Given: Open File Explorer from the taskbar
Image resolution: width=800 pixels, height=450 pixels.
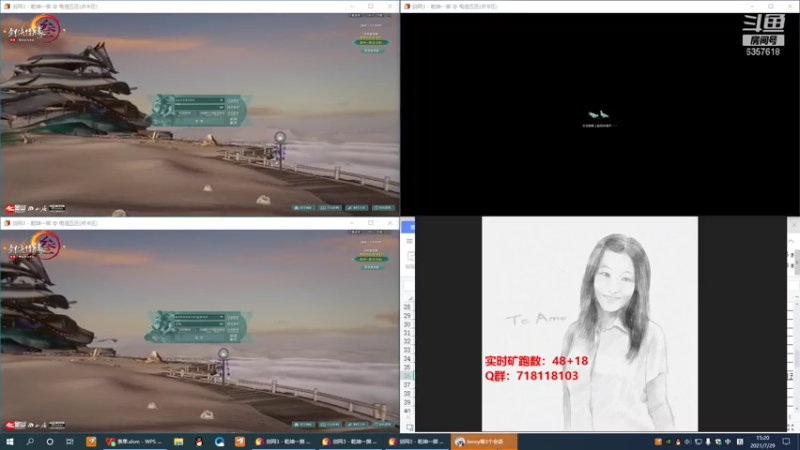Looking at the screenshot, I should coord(179,441).
